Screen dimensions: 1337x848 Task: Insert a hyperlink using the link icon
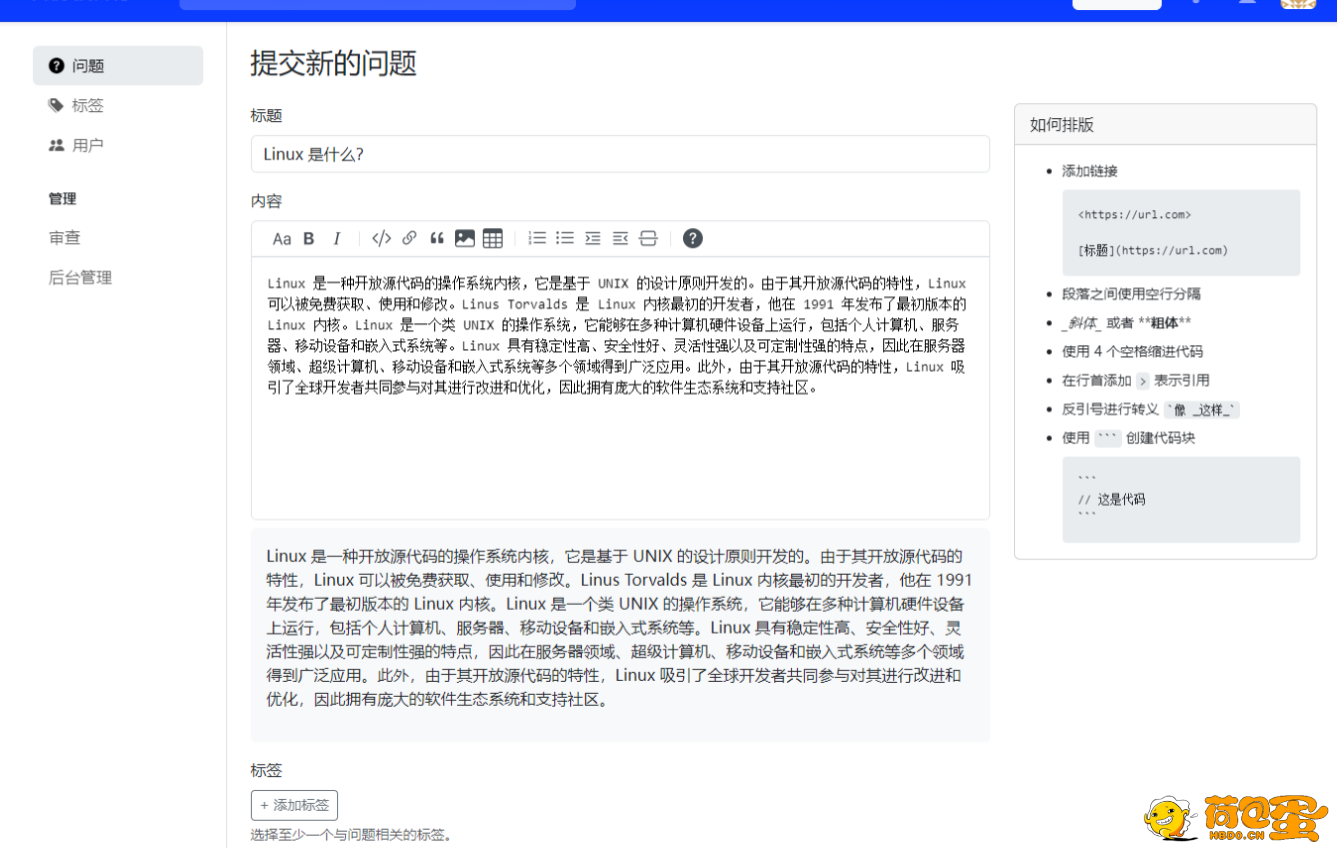(409, 238)
